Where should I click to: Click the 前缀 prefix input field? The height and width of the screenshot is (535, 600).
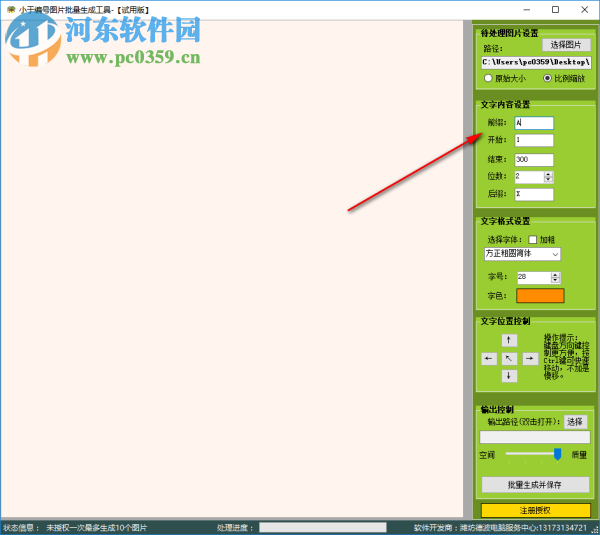click(534, 123)
